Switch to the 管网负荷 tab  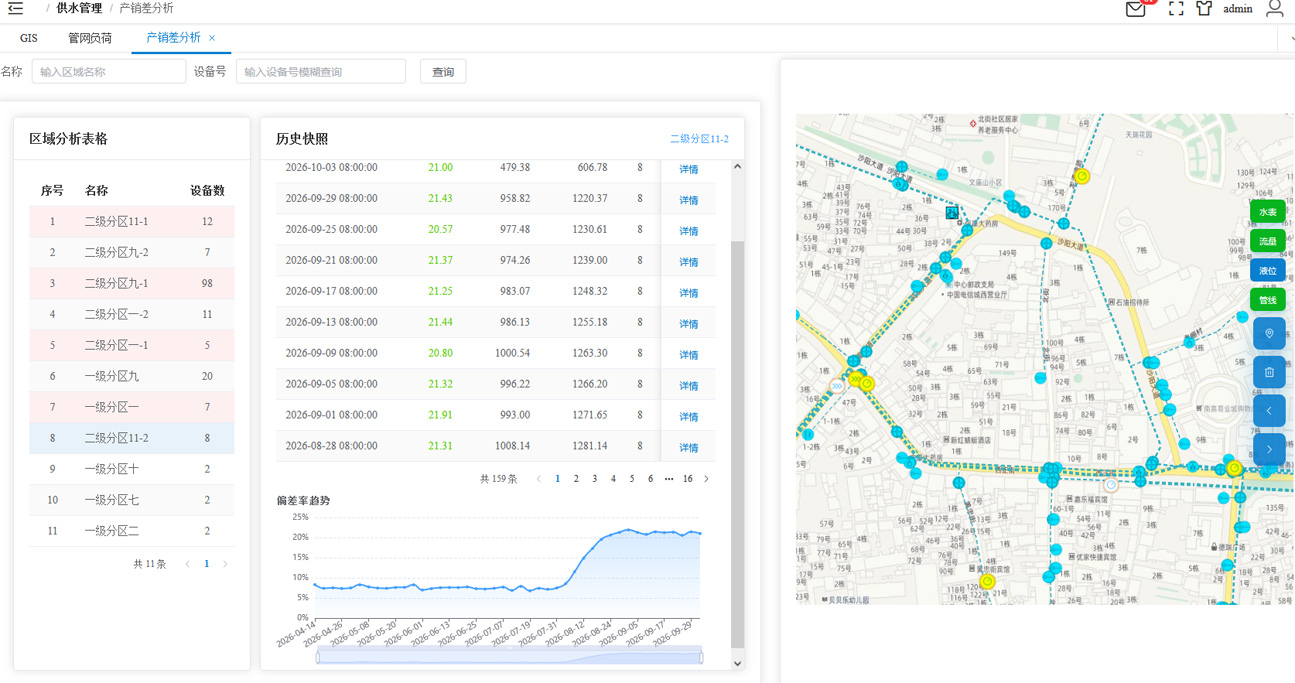(90, 38)
